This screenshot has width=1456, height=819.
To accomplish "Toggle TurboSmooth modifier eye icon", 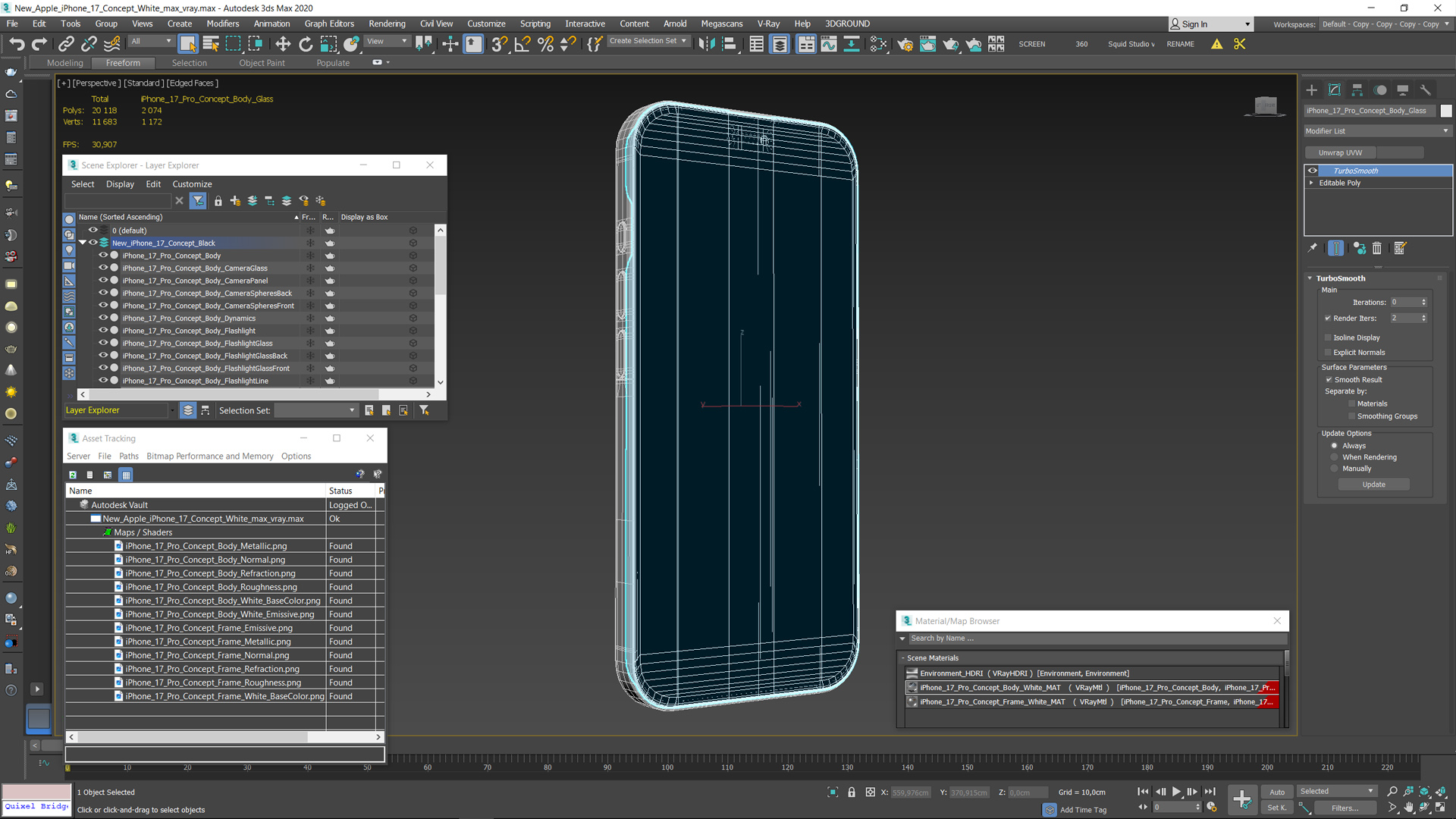I will 1313,171.
